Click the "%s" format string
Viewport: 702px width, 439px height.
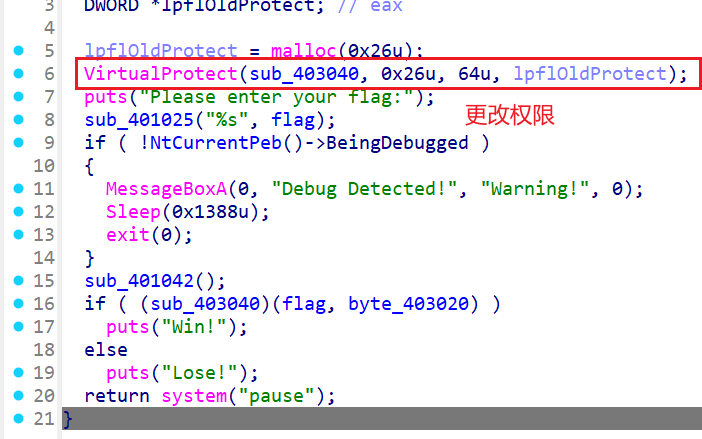(x=227, y=120)
